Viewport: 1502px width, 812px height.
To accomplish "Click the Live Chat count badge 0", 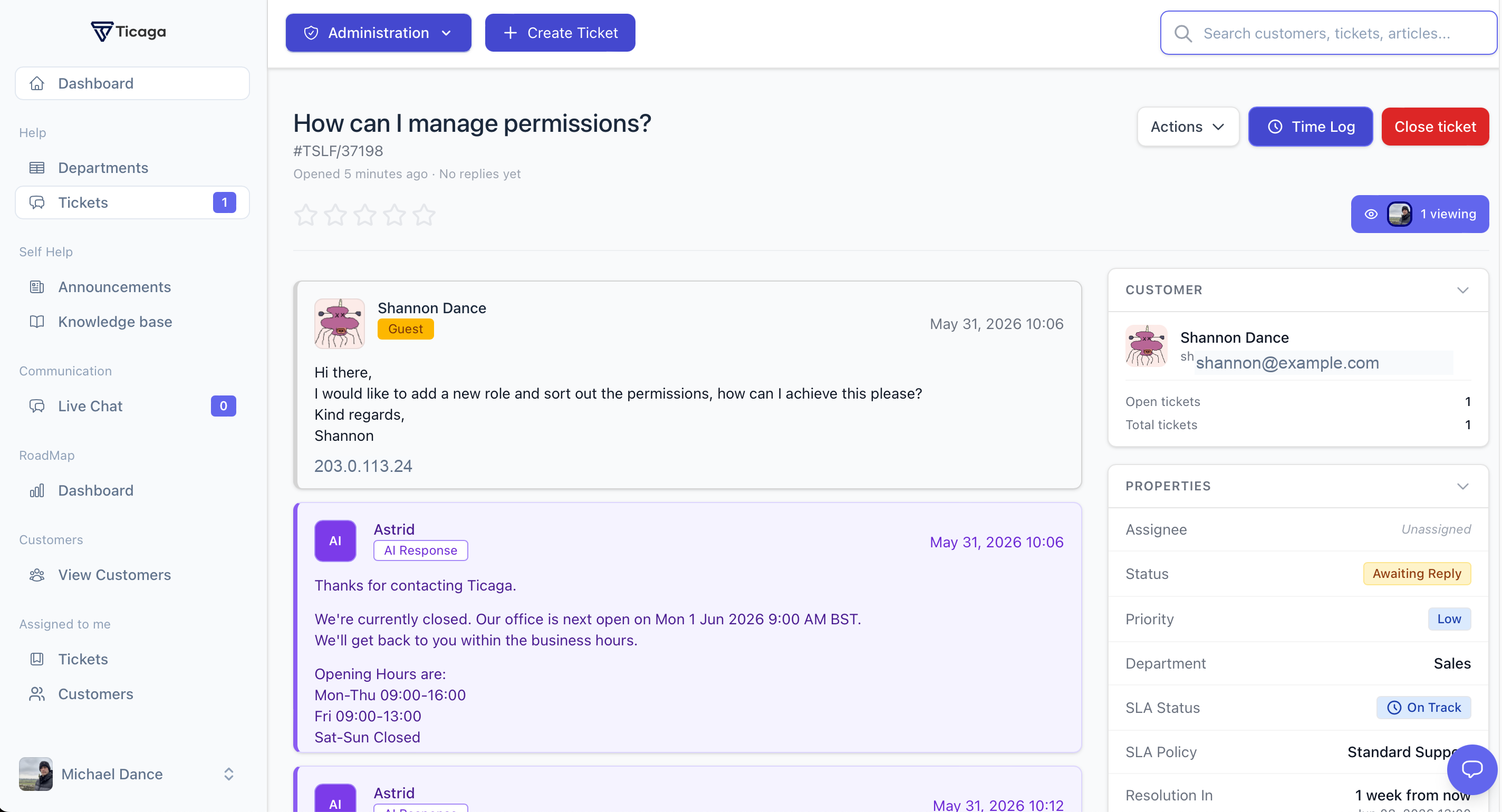I will click(x=223, y=407).
